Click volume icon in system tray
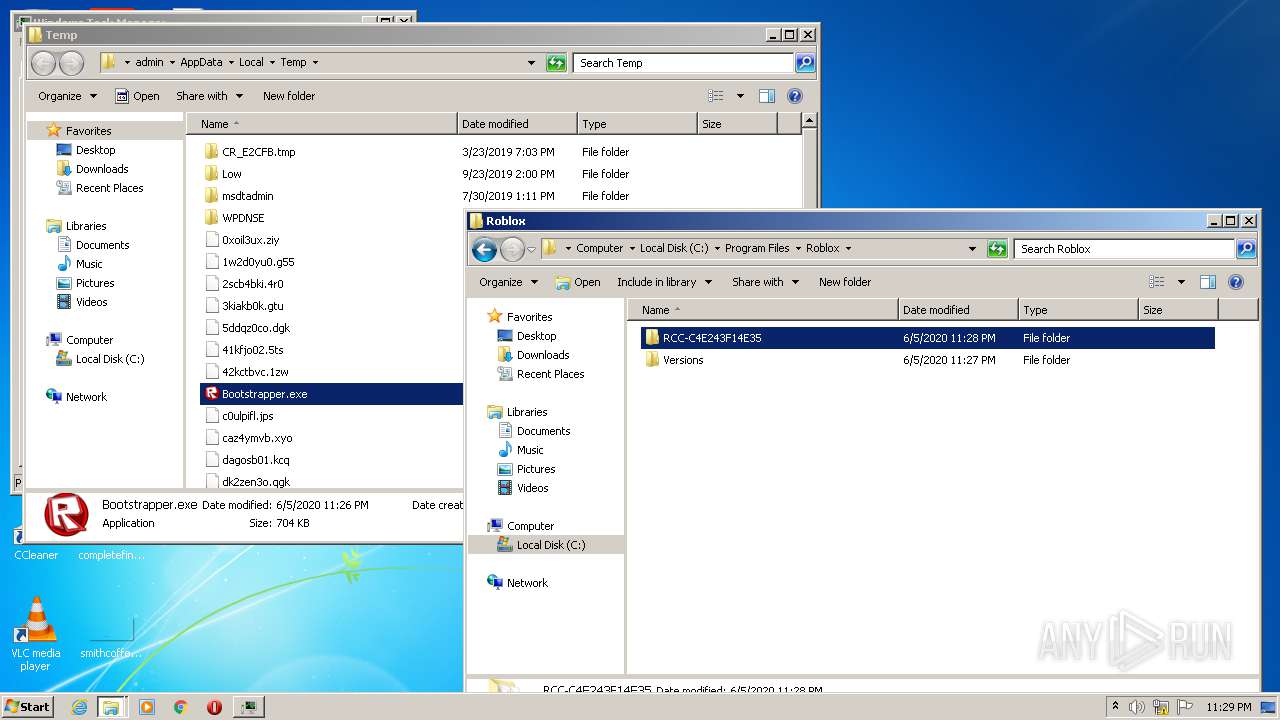Screen dimensions: 1280x720 click(x=1137, y=707)
